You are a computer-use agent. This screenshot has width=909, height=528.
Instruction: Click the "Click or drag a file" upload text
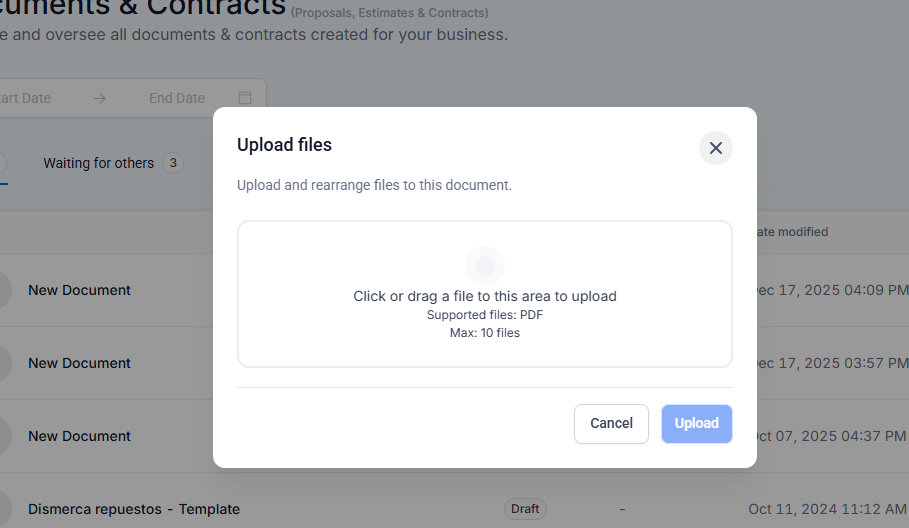tap(485, 296)
